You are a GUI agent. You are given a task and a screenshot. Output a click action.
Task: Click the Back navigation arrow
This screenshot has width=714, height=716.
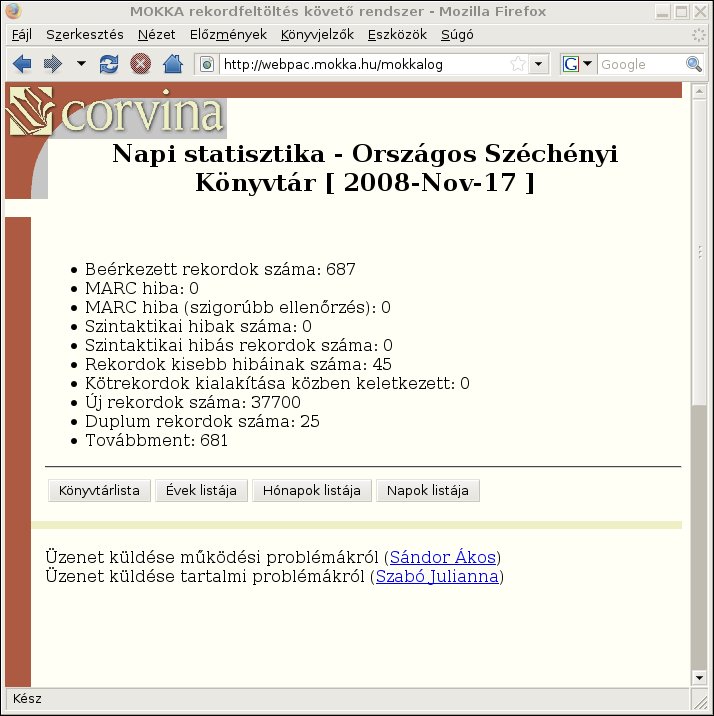point(21,64)
